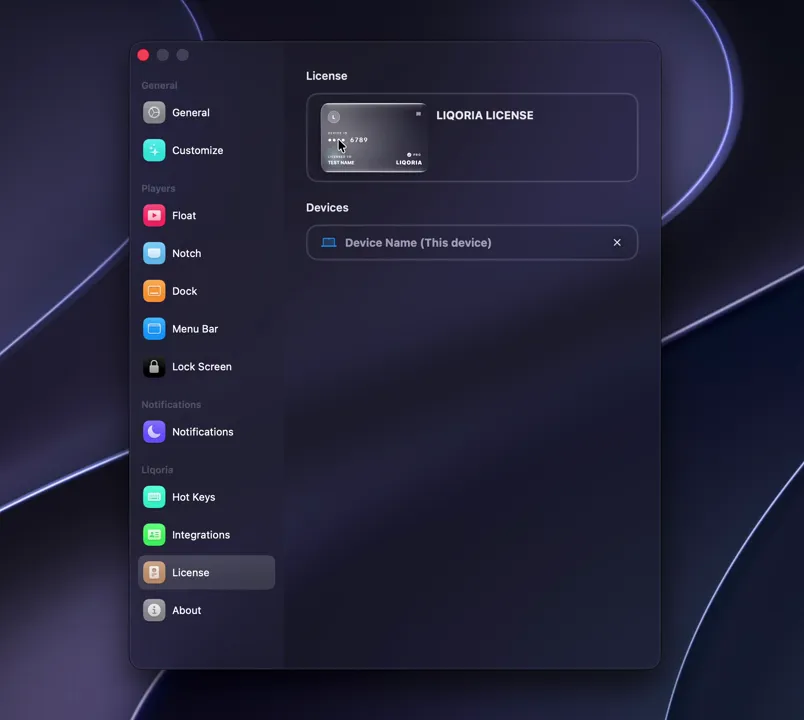
Task: Click the "License" heading above the card
Action: tap(327, 76)
